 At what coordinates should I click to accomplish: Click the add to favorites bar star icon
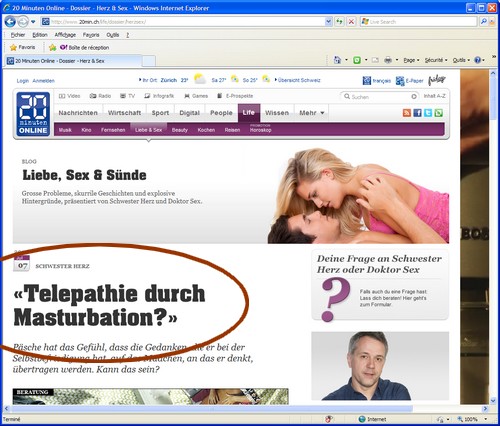tap(52, 47)
